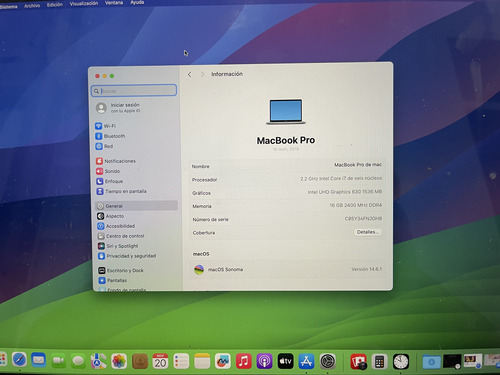
Task: Go back with the left chevron button
Action: 189,74
